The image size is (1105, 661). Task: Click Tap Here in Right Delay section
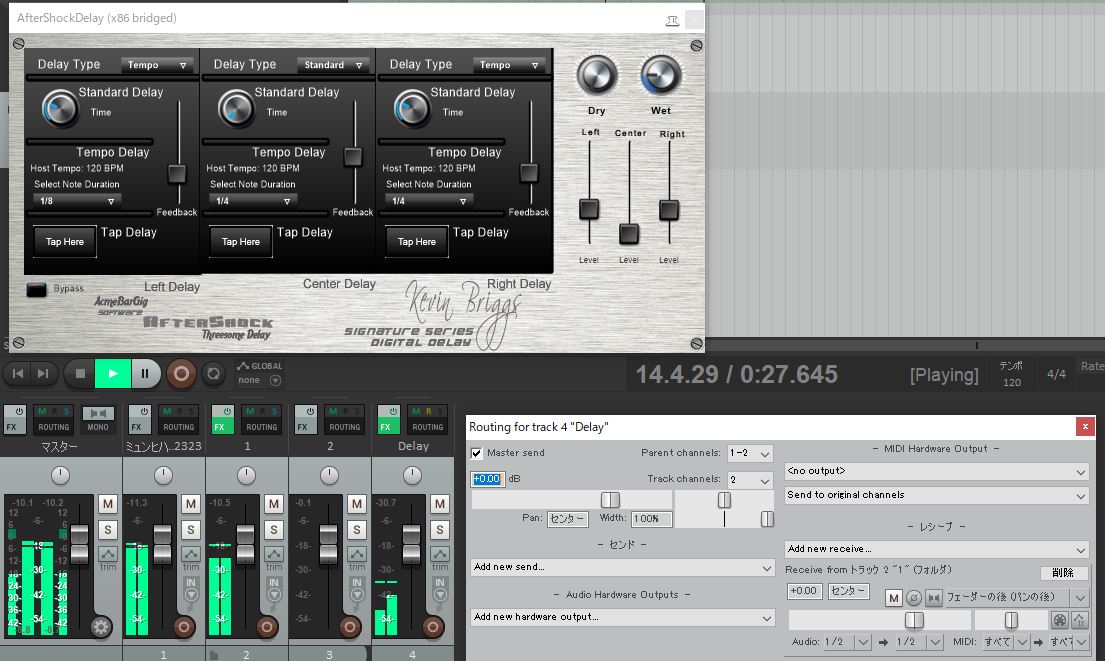pos(417,242)
